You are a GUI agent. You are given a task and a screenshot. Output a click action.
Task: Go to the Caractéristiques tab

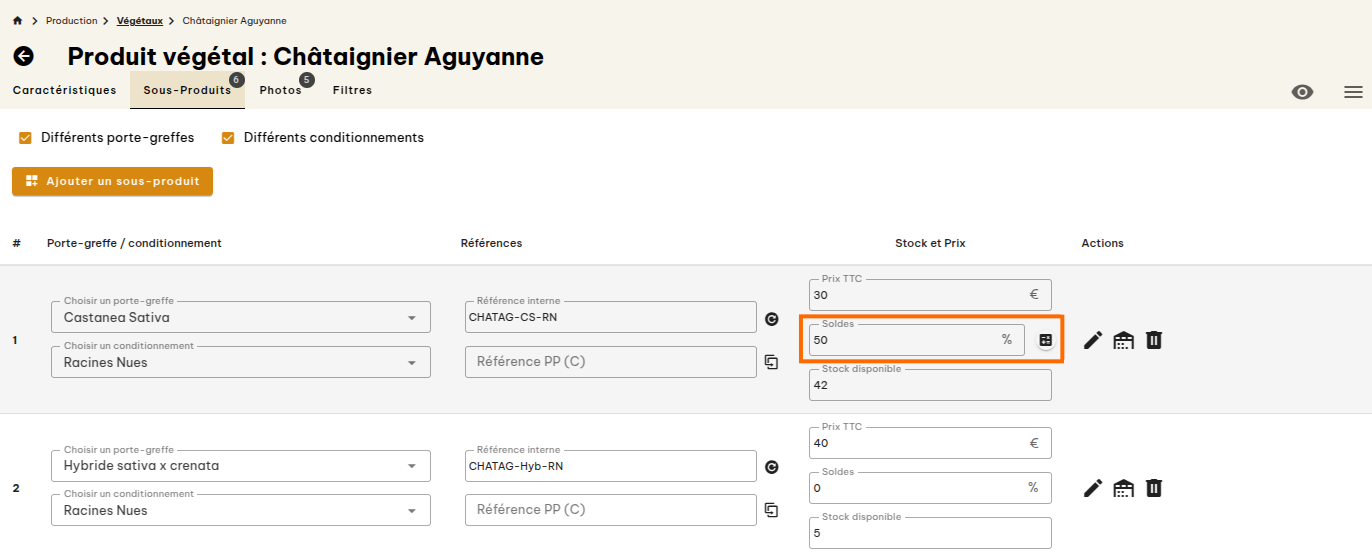tap(65, 90)
